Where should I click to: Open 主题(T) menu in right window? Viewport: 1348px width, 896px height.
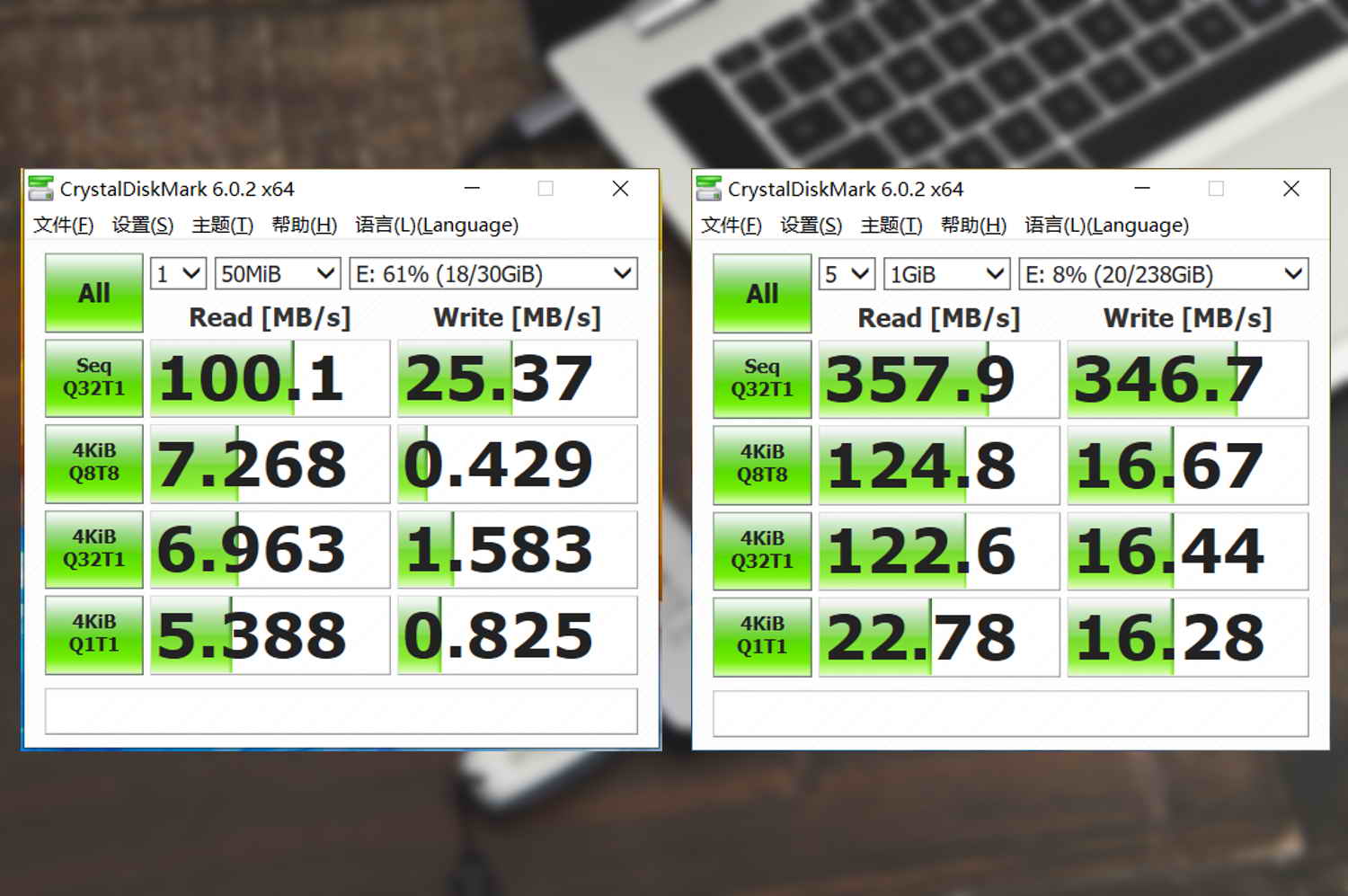click(891, 225)
